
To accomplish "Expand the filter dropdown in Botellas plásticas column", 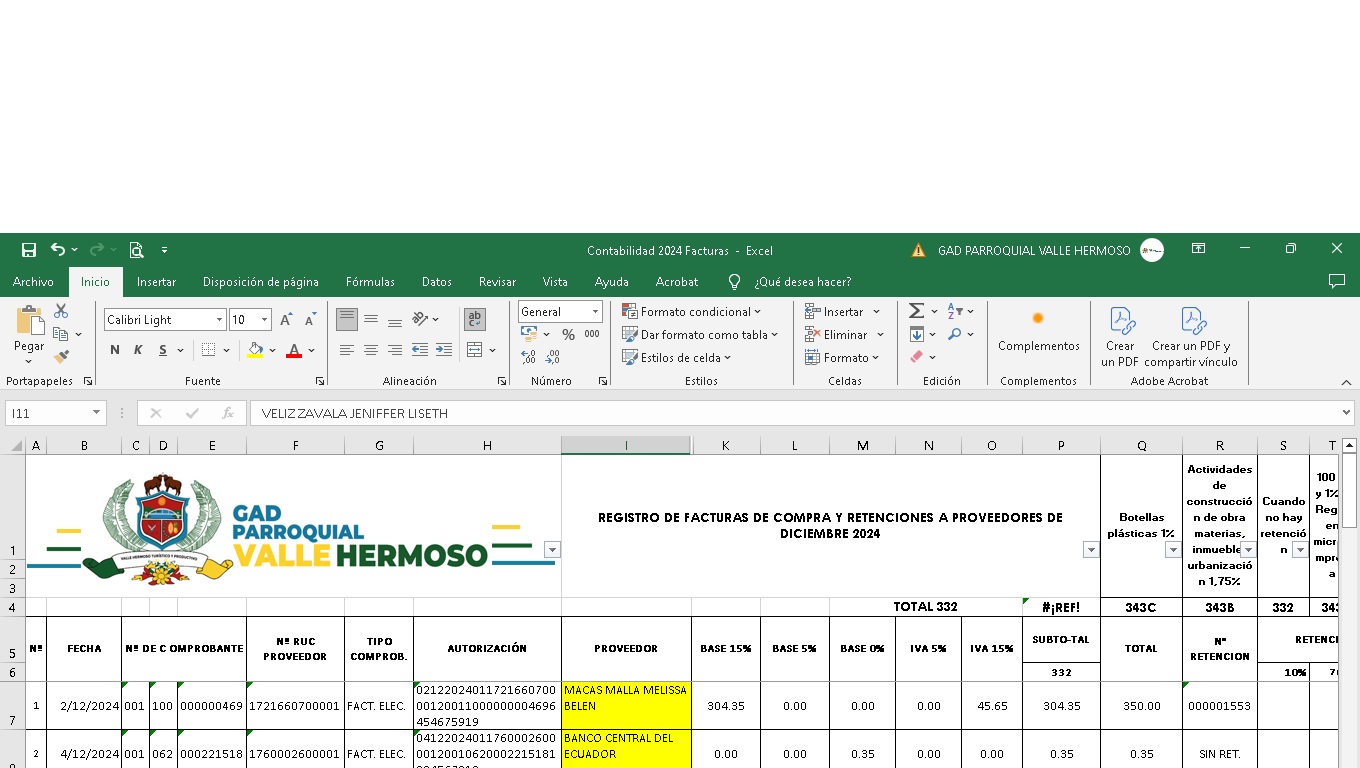I will click(x=1173, y=550).
